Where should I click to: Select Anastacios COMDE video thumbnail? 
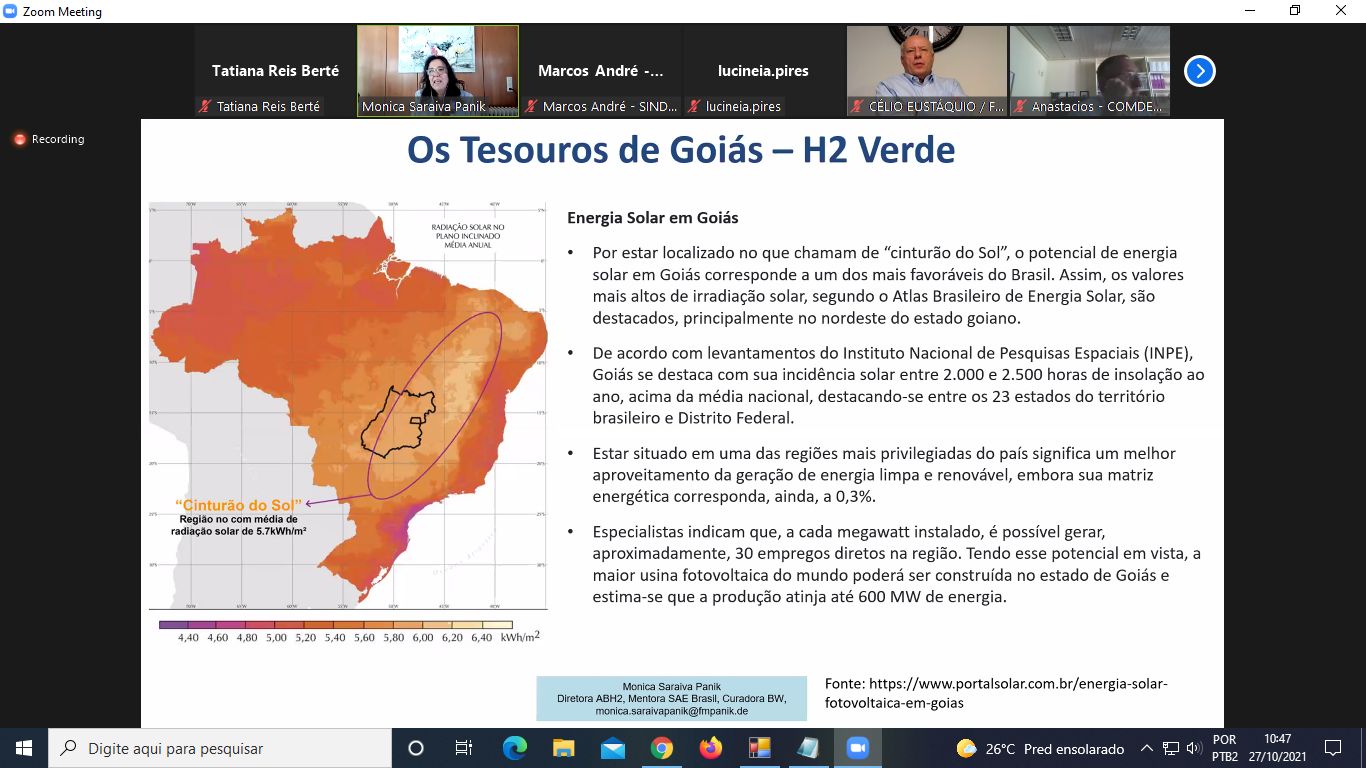tap(1090, 71)
